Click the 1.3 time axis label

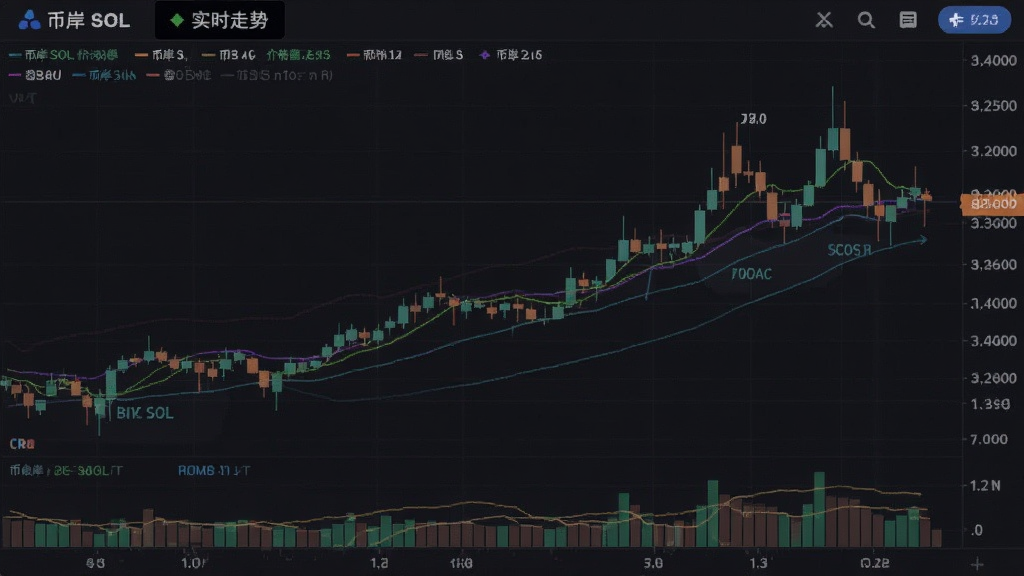(758, 563)
